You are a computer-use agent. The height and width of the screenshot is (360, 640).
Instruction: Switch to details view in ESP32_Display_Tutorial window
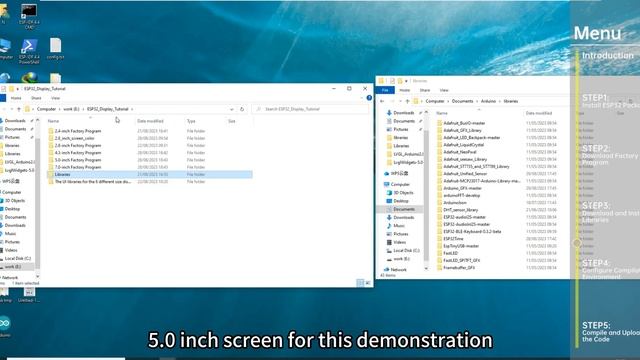tap(360, 282)
